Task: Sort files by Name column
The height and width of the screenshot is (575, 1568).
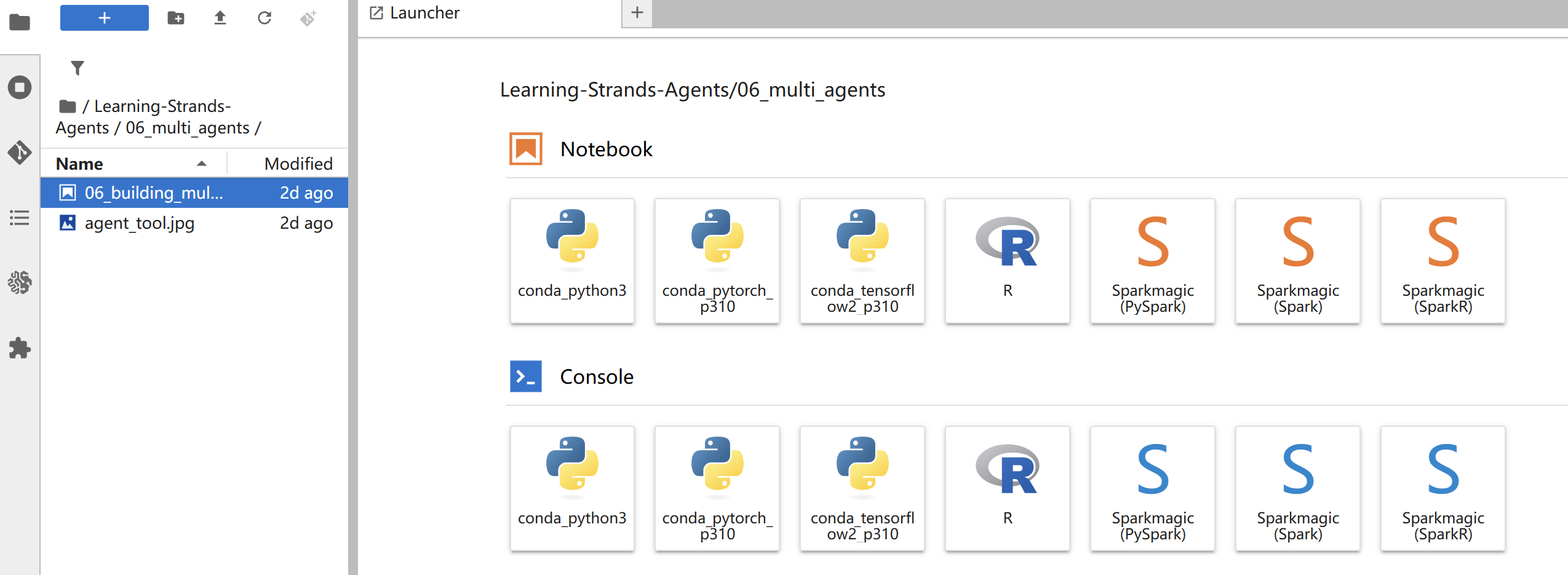Action: [133, 164]
